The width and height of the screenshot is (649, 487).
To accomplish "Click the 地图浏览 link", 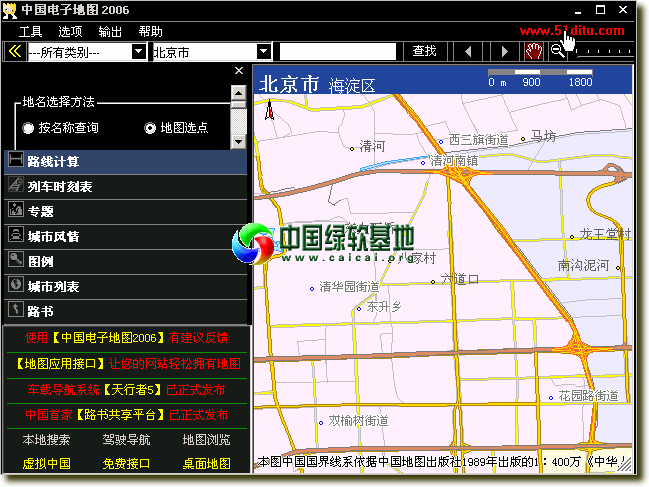I will click(x=206, y=440).
